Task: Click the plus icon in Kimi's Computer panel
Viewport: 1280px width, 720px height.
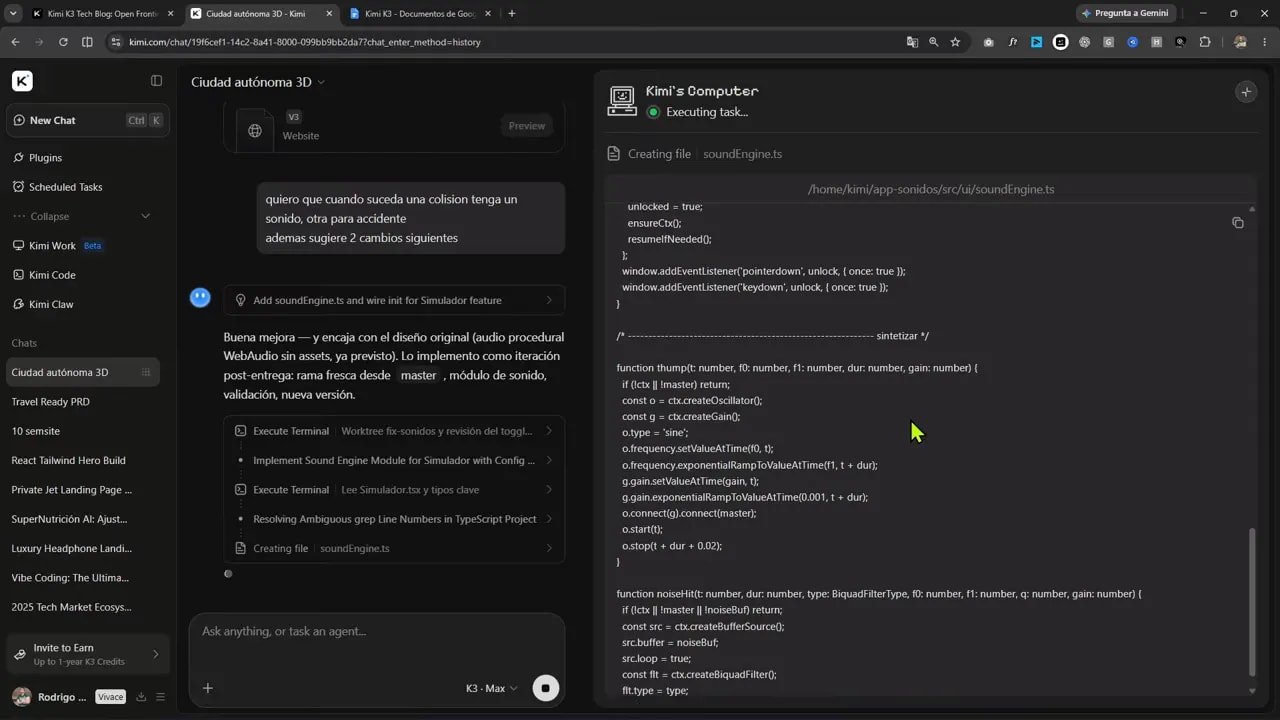Action: click(x=1246, y=92)
